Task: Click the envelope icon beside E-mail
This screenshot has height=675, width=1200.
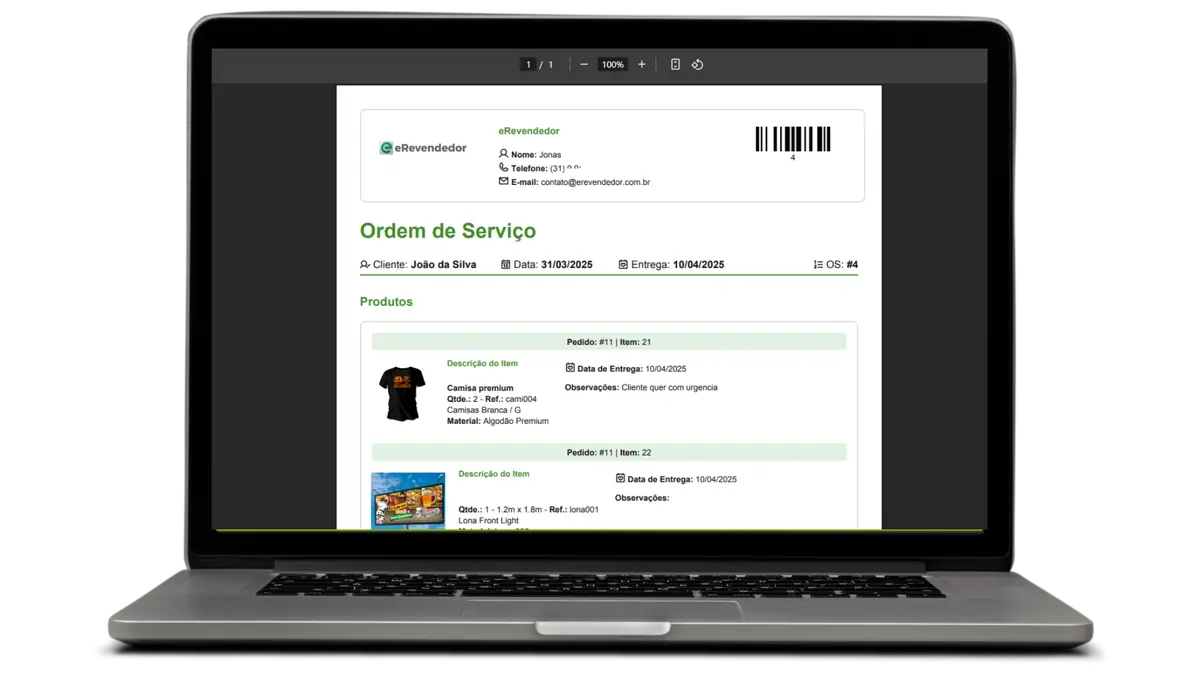Action: [x=504, y=182]
